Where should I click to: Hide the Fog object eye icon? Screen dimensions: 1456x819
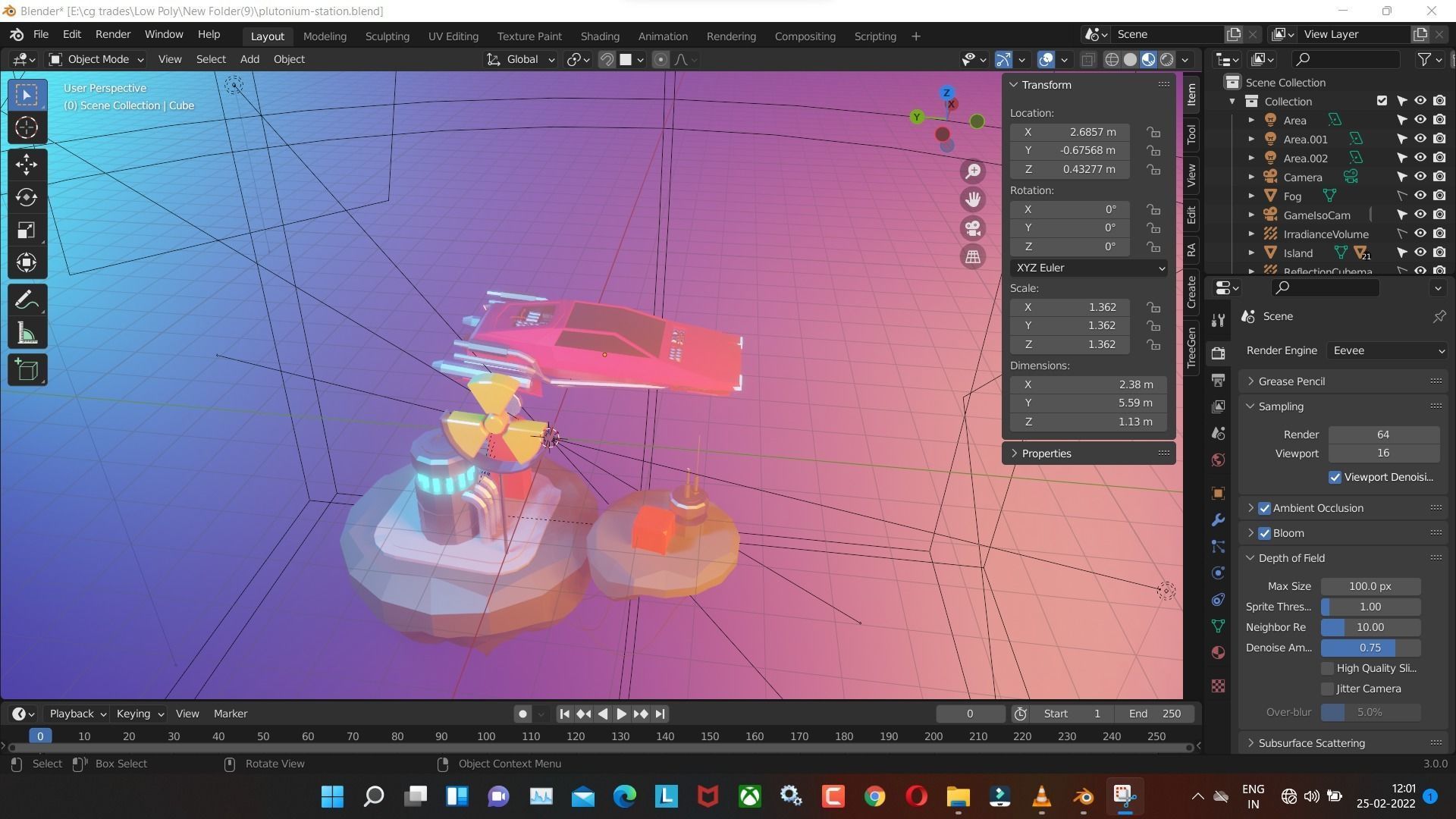coord(1420,196)
